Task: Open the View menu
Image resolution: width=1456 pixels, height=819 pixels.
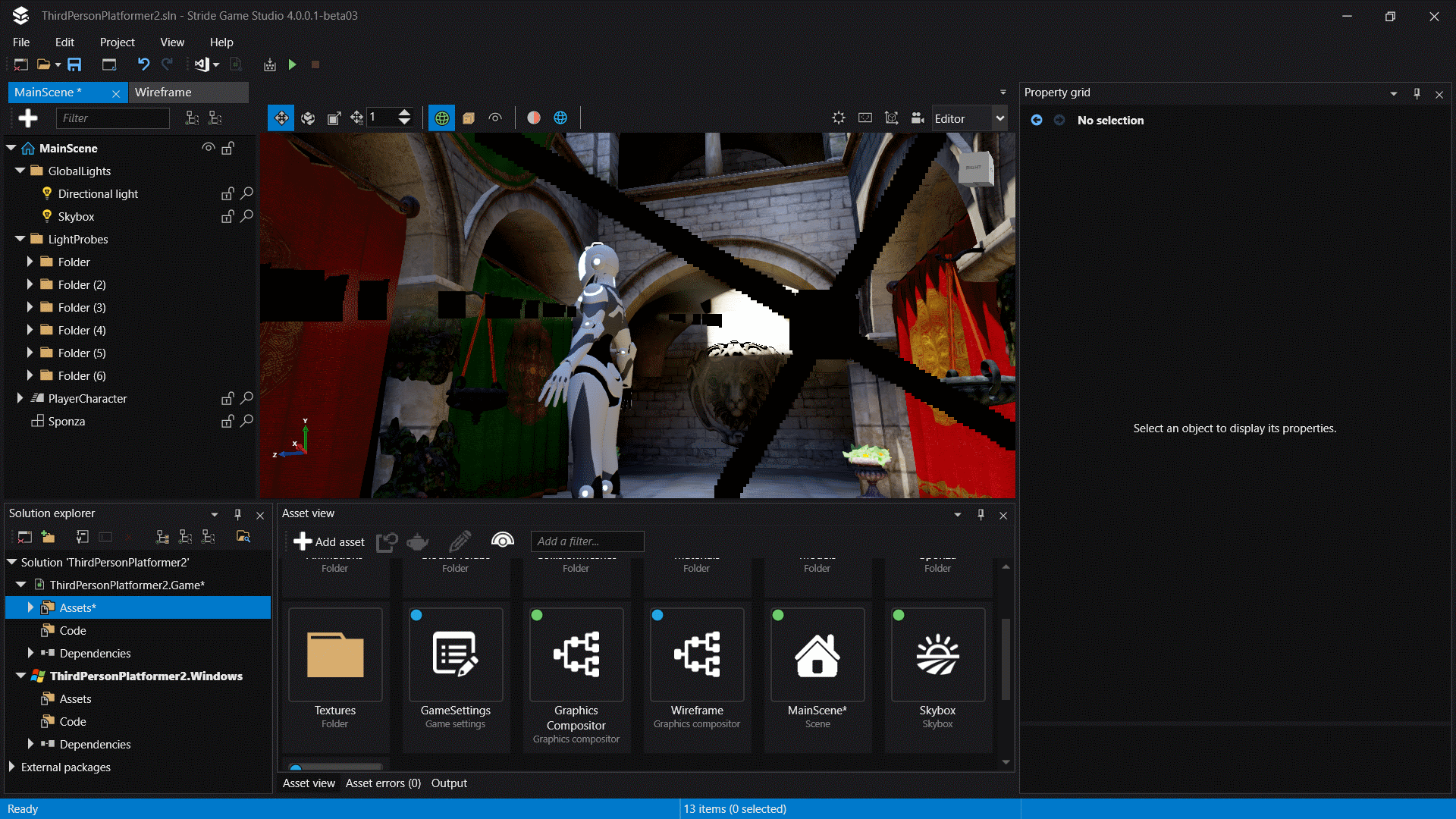Action: click(x=172, y=42)
